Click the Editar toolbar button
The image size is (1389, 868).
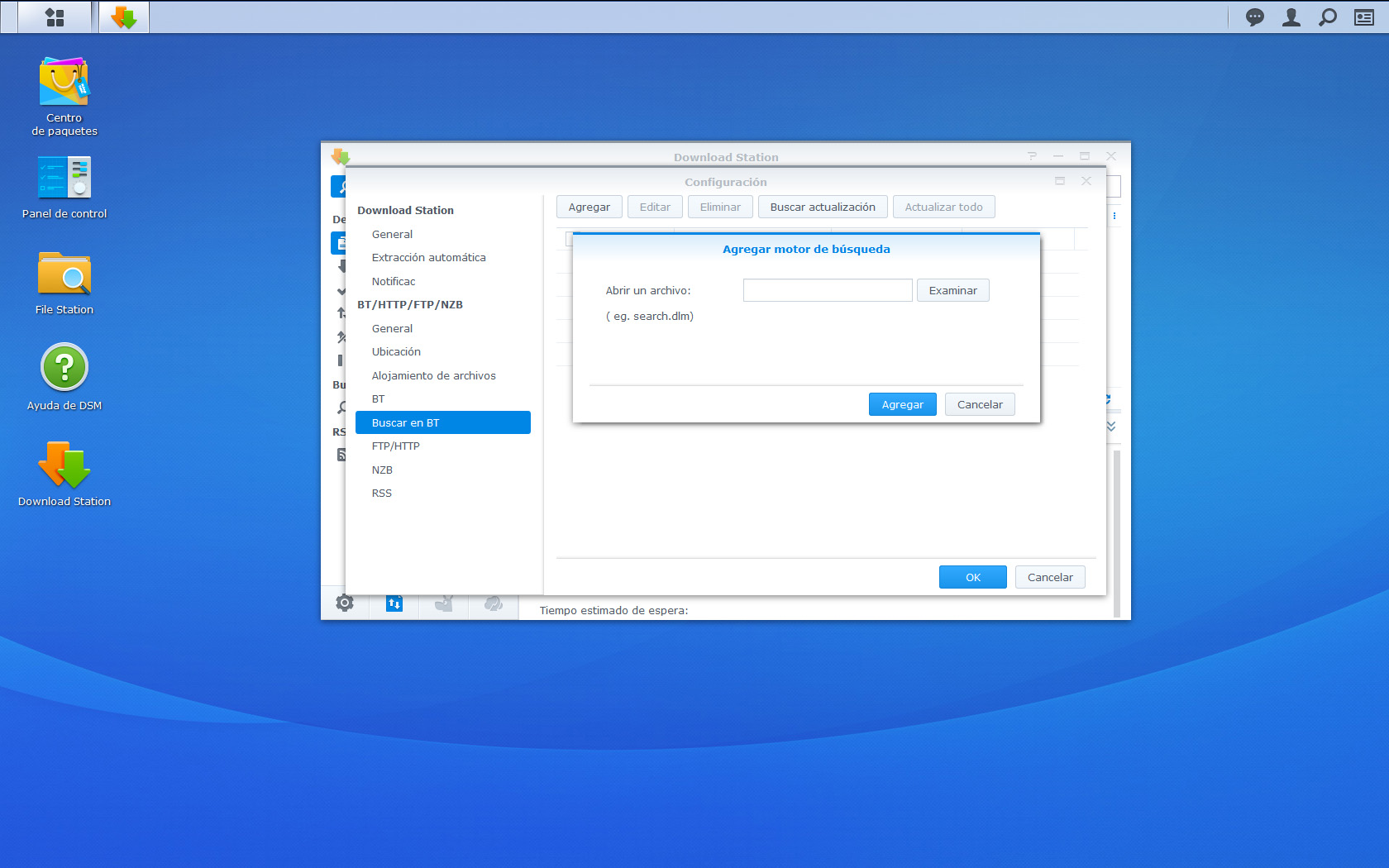pos(655,207)
